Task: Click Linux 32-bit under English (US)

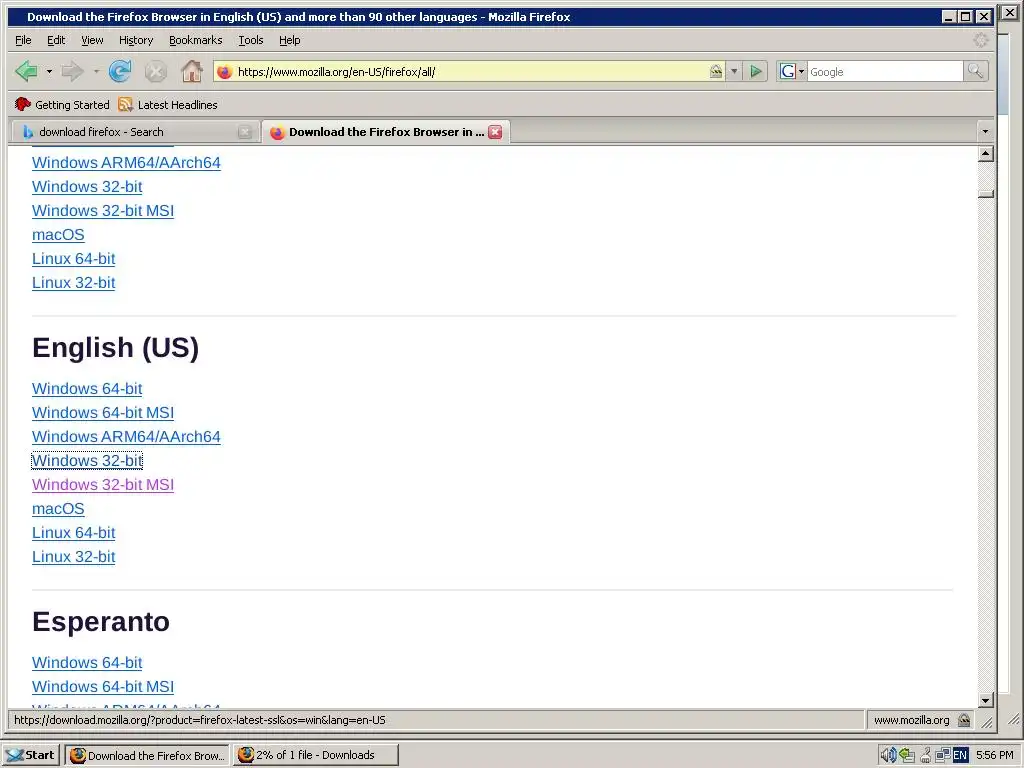Action: click(74, 557)
